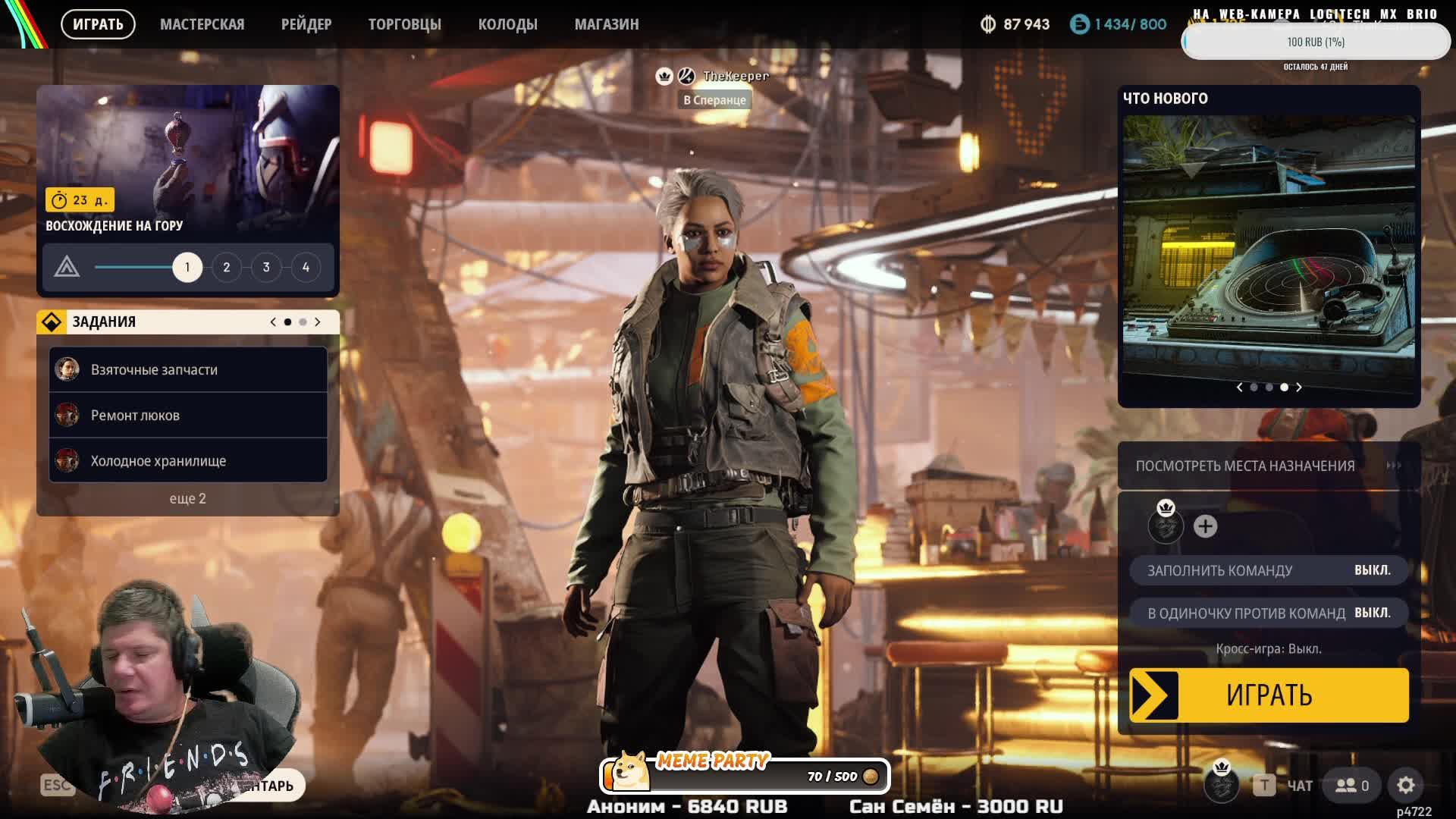Select event stage 1
1456x819 pixels.
click(187, 267)
